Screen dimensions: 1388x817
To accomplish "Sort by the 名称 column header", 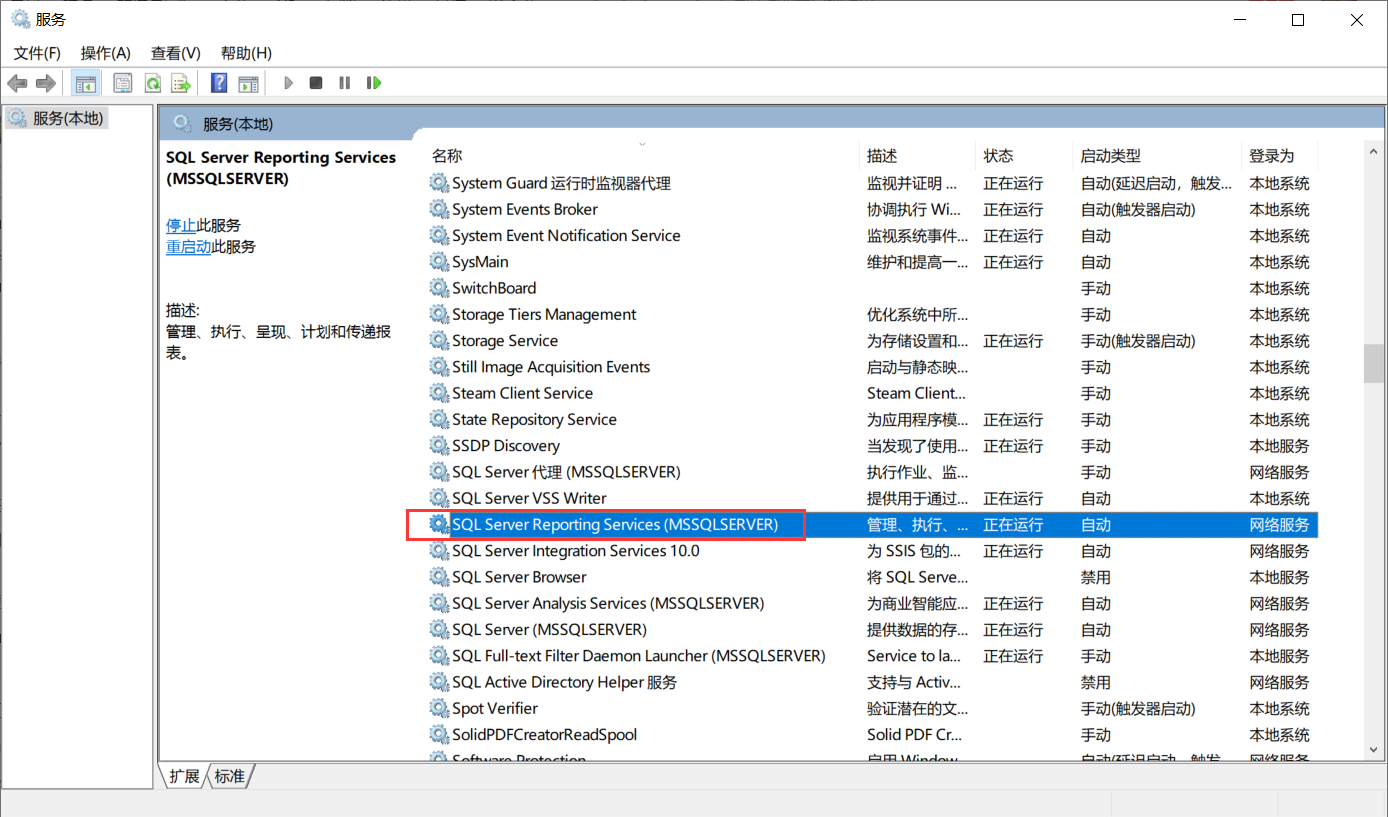I will click(446, 156).
